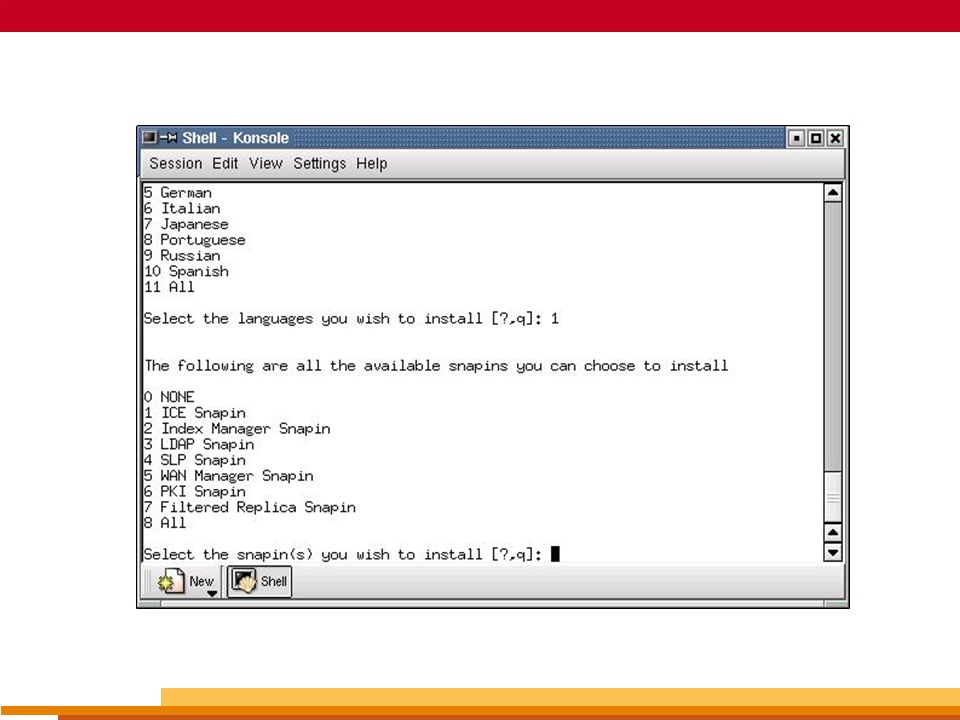Click the Konsole window menu icon

[149, 137]
